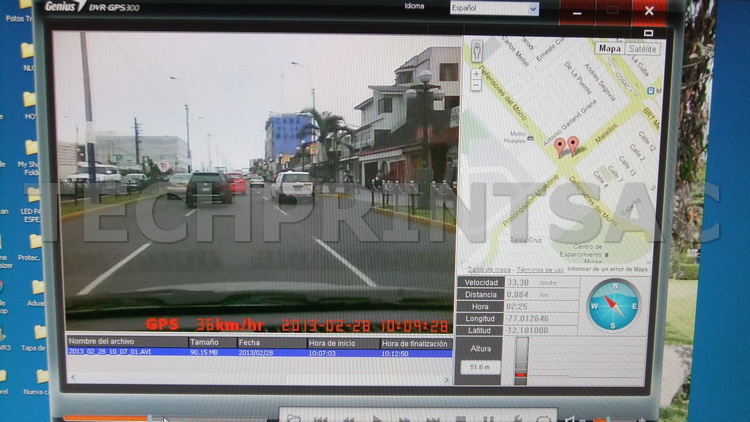The height and width of the screenshot is (422, 750).
Task: Click right arrow of file list scrollbar
Action: [x=447, y=380]
